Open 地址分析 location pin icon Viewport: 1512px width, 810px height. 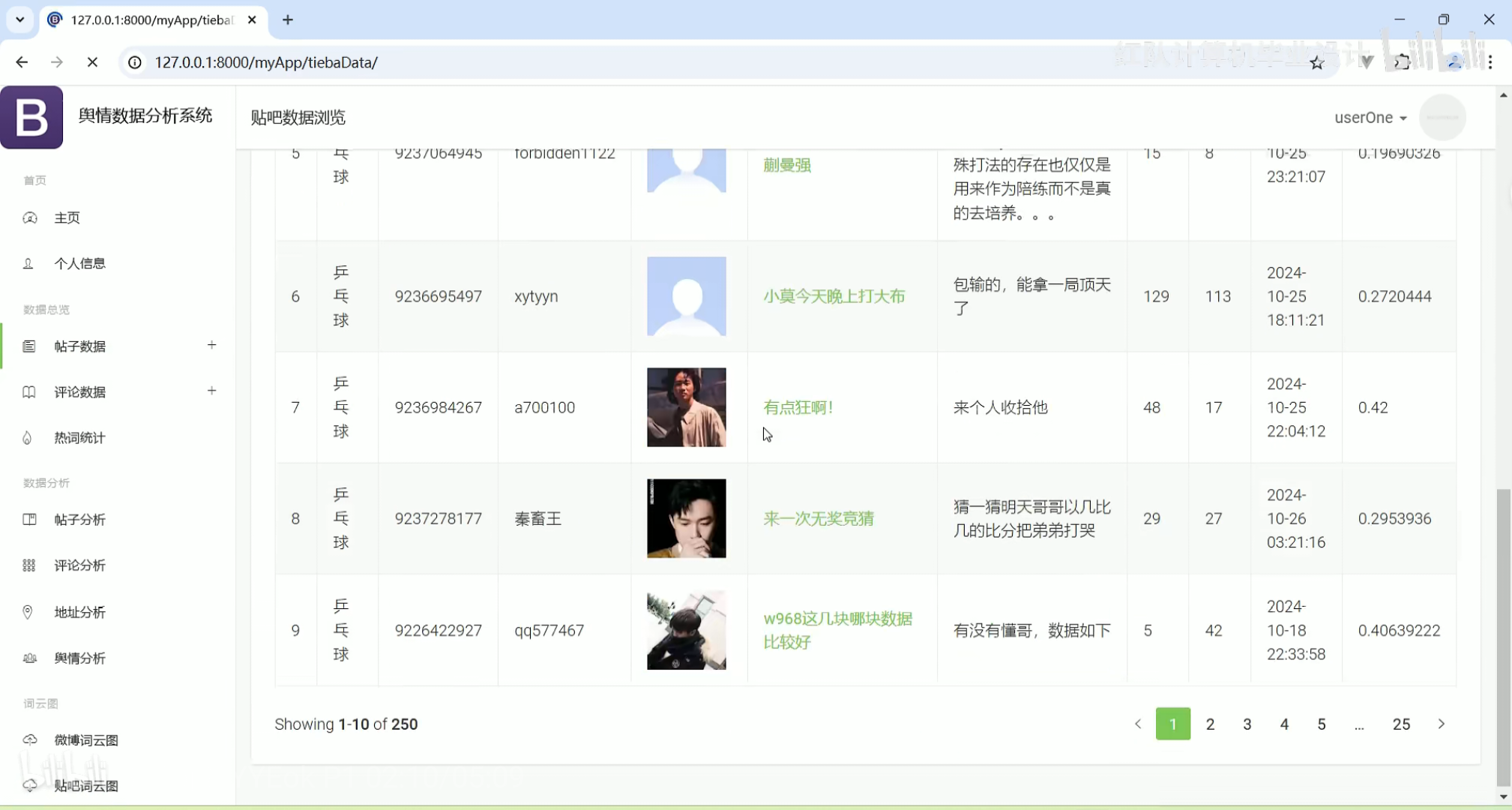pos(28,612)
